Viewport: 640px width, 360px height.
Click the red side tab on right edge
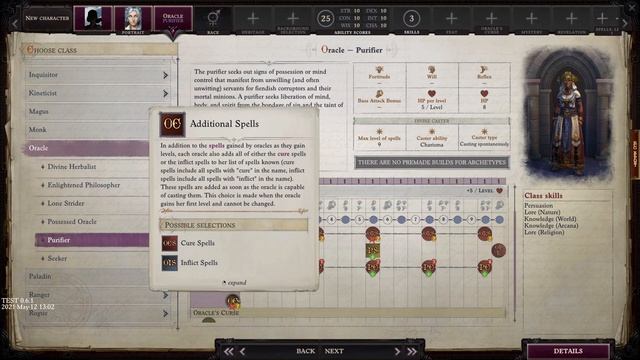pos(636,153)
